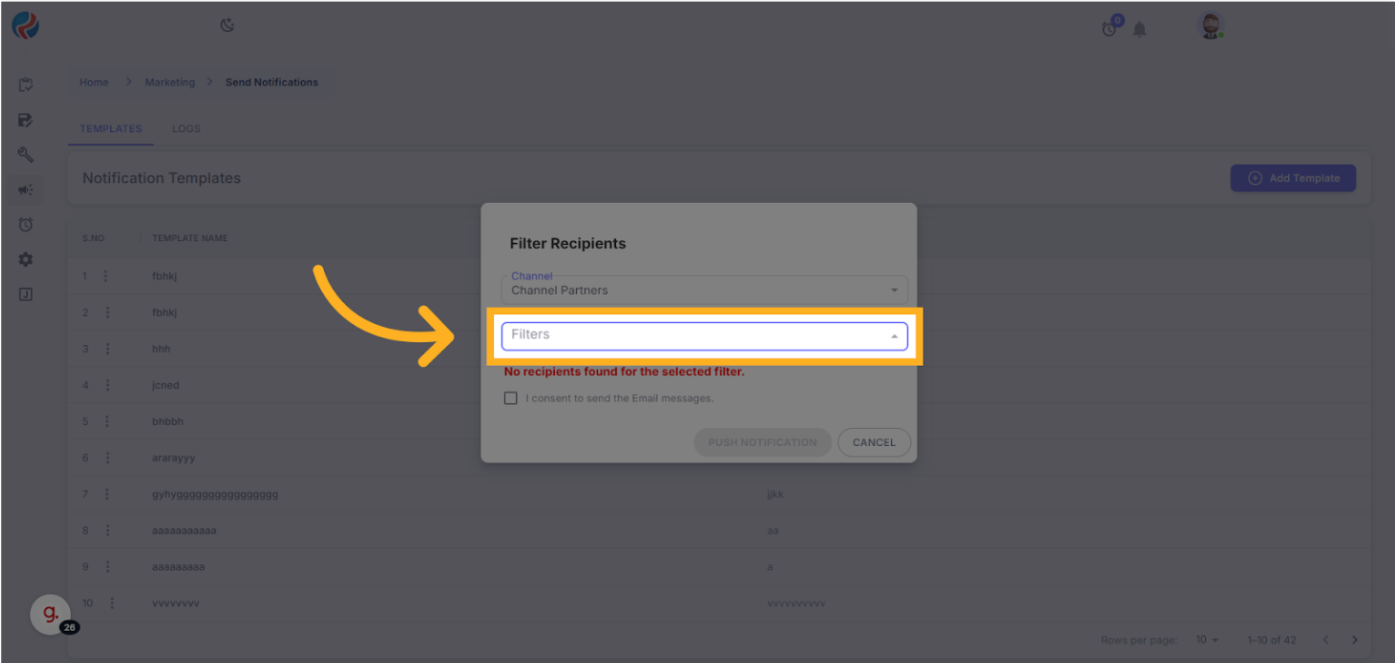This screenshot has width=1395, height=663.
Task: Open the notification bell icon
Action: (1140, 29)
